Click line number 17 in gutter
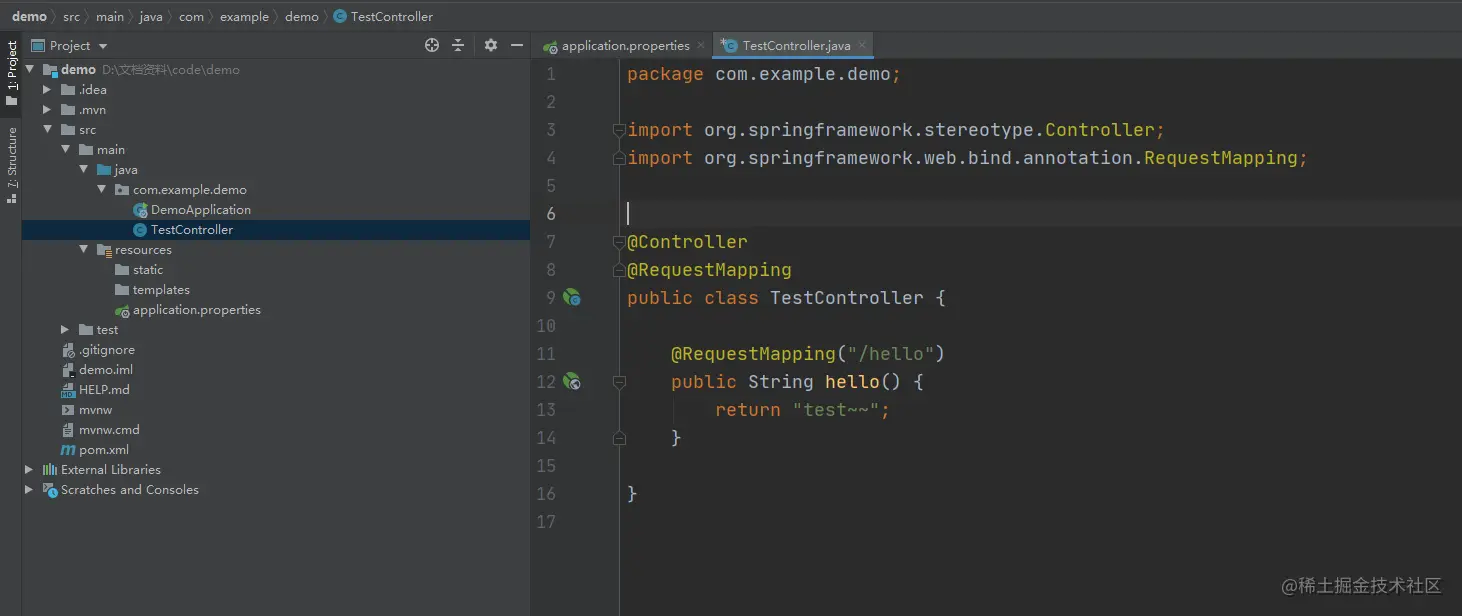The image size is (1462, 616). tap(546, 521)
